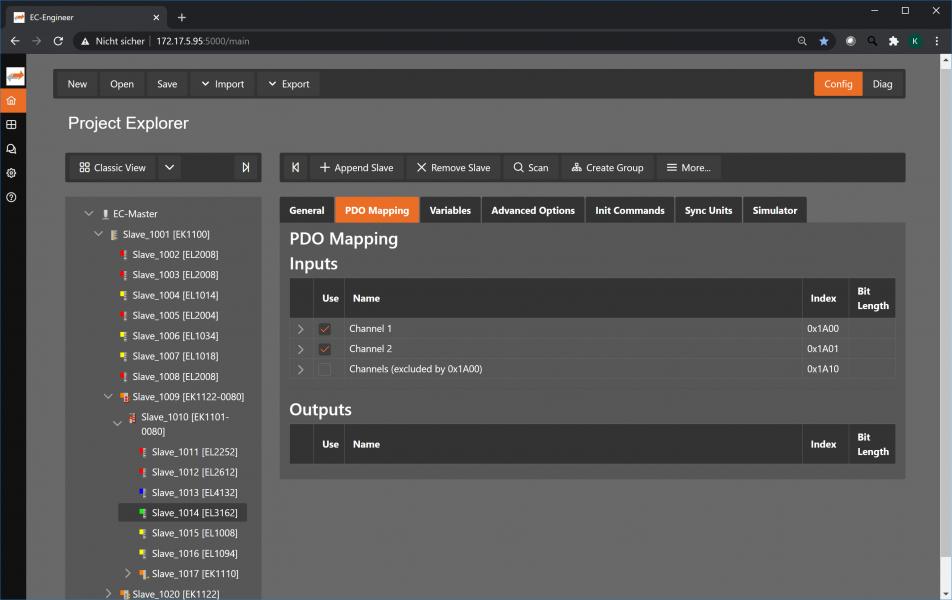
Task: Open the settings gear in left sidebar
Action: pyautogui.click(x=11, y=173)
